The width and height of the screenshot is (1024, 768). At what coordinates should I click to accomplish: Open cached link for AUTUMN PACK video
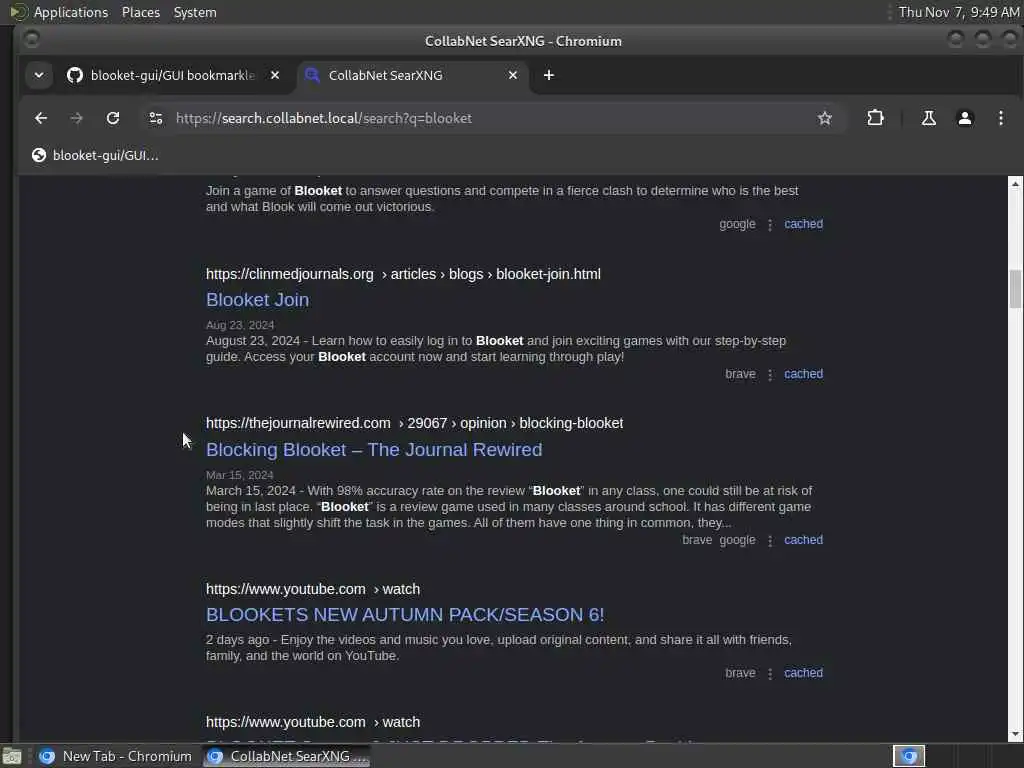point(803,673)
